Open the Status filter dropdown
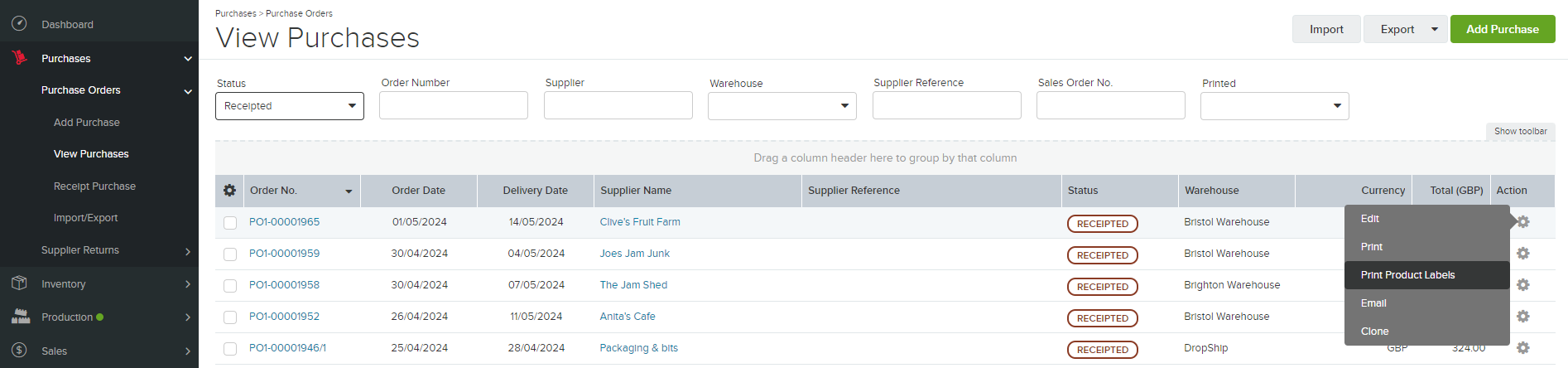Screen dimensions: 1568x368 click(x=290, y=106)
